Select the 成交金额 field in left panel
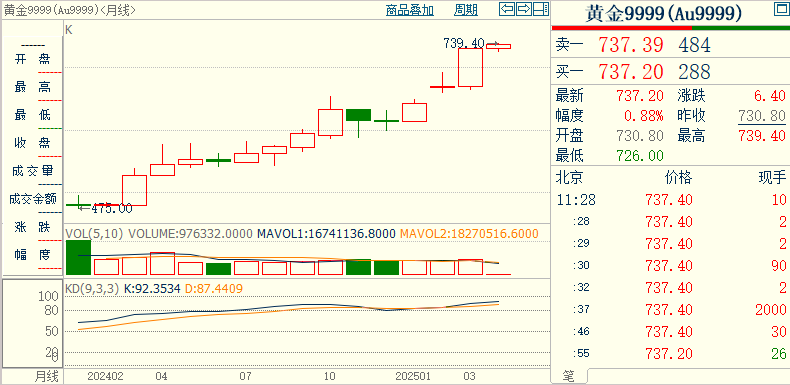The height and width of the screenshot is (385, 790). pos(33,199)
